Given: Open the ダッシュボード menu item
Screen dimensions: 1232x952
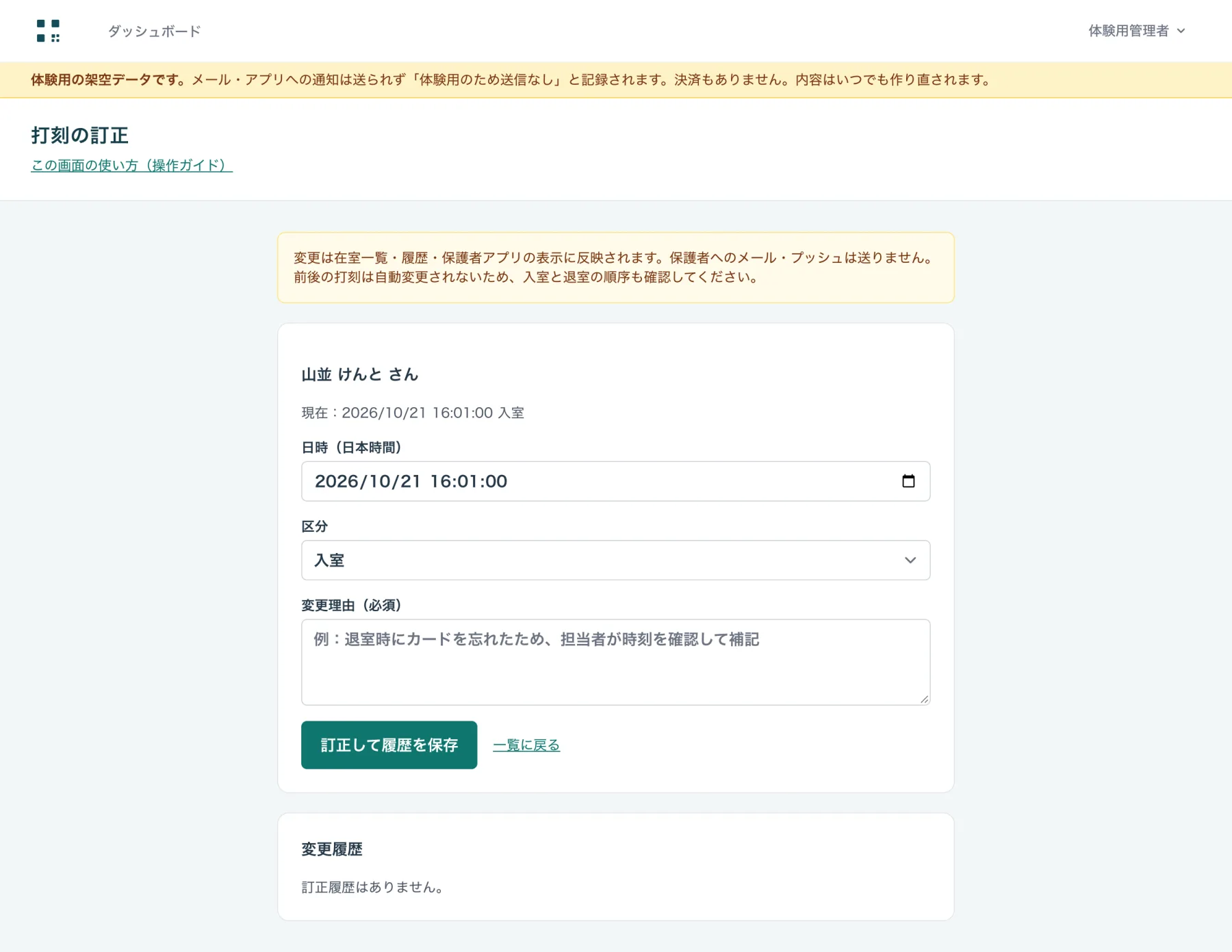Looking at the screenshot, I should 154,31.
